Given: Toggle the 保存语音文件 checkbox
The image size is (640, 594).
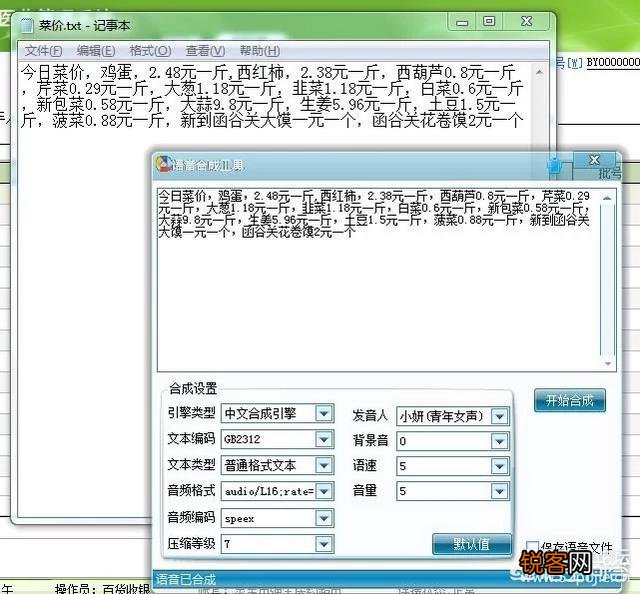Looking at the screenshot, I should coord(532,547).
